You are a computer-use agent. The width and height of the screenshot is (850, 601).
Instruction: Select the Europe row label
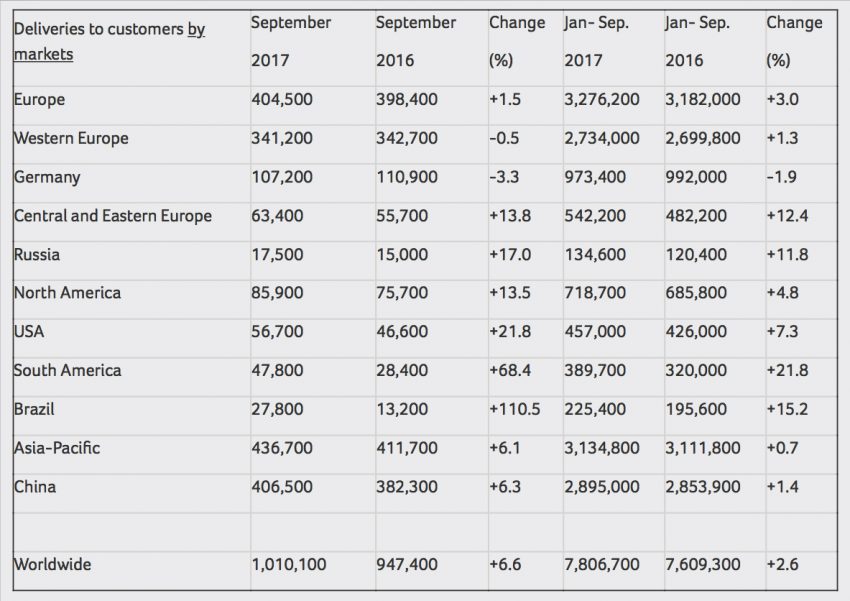coord(40,100)
